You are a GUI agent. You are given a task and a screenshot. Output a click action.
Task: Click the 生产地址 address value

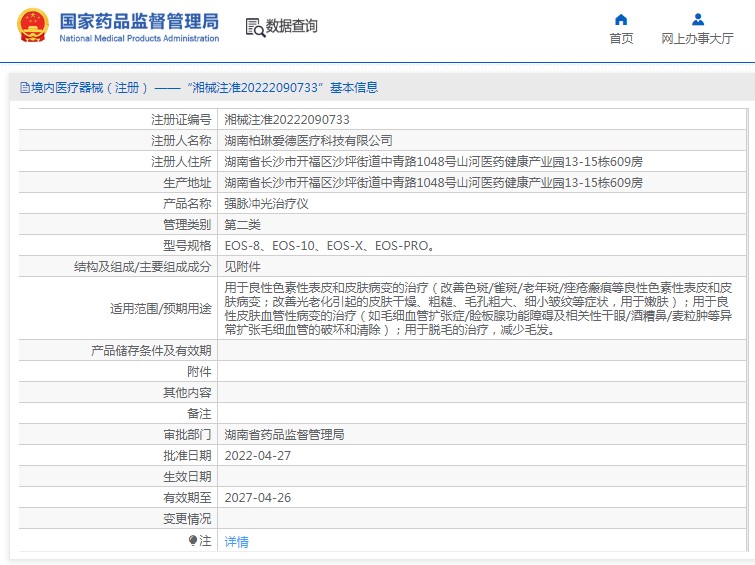point(433,183)
